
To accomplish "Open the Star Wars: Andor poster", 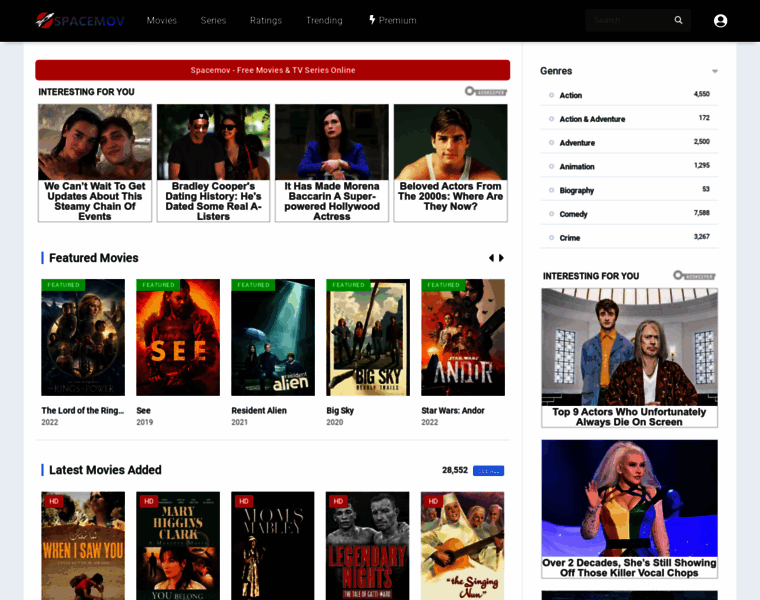I will coord(463,337).
